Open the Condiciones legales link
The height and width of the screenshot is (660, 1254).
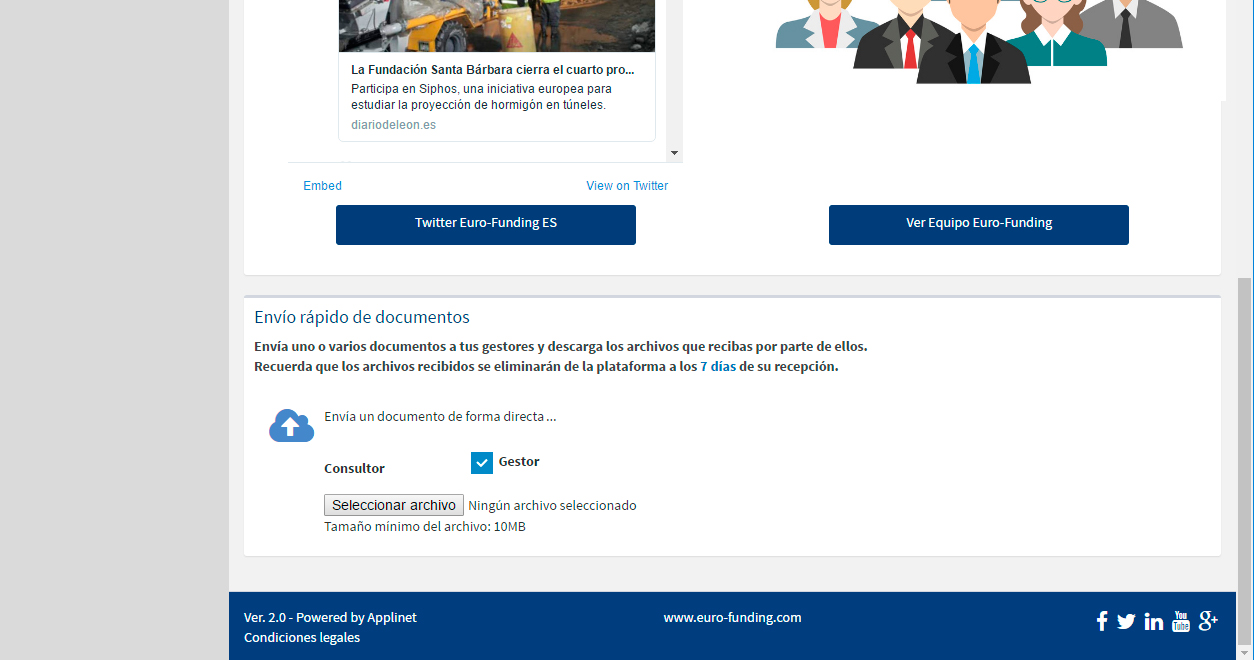point(302,638)
